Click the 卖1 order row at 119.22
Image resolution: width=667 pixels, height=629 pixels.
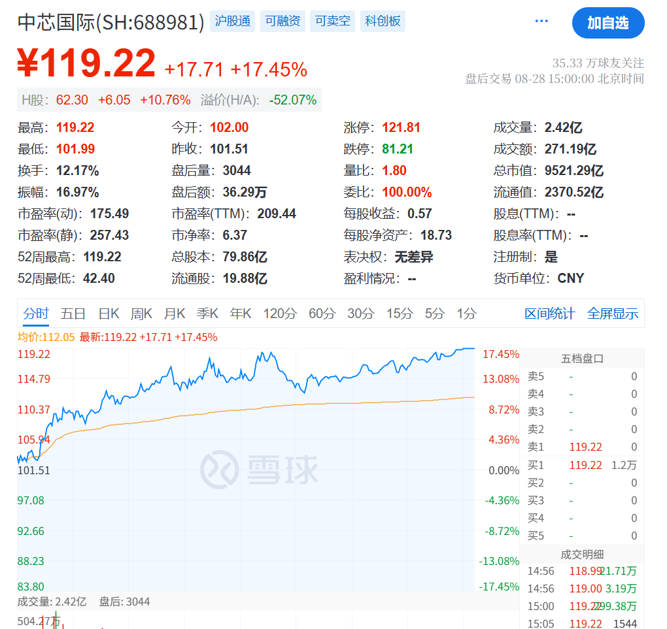(582, 447)
